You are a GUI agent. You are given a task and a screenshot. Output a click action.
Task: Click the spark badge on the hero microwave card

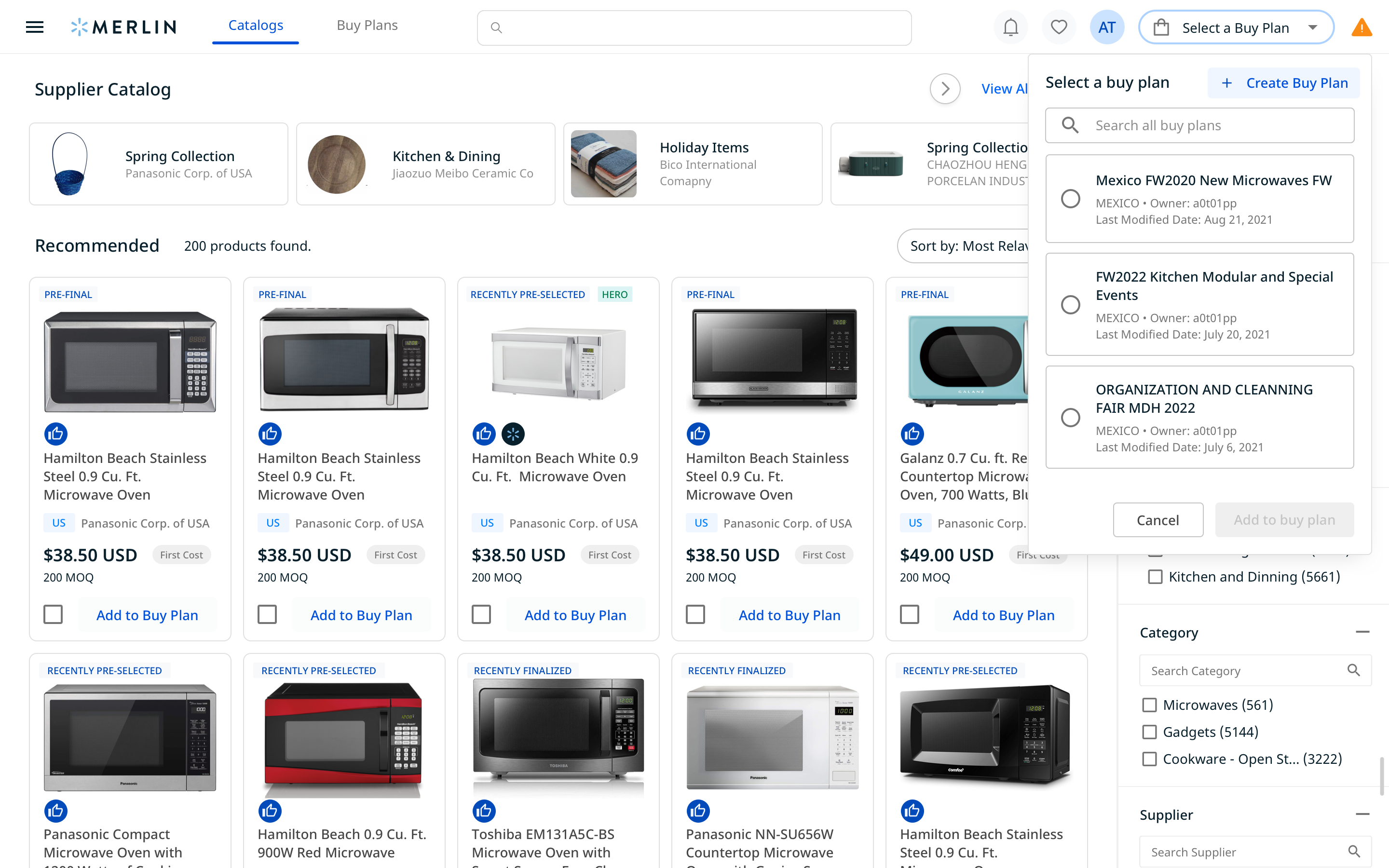(x=514, y=434)
